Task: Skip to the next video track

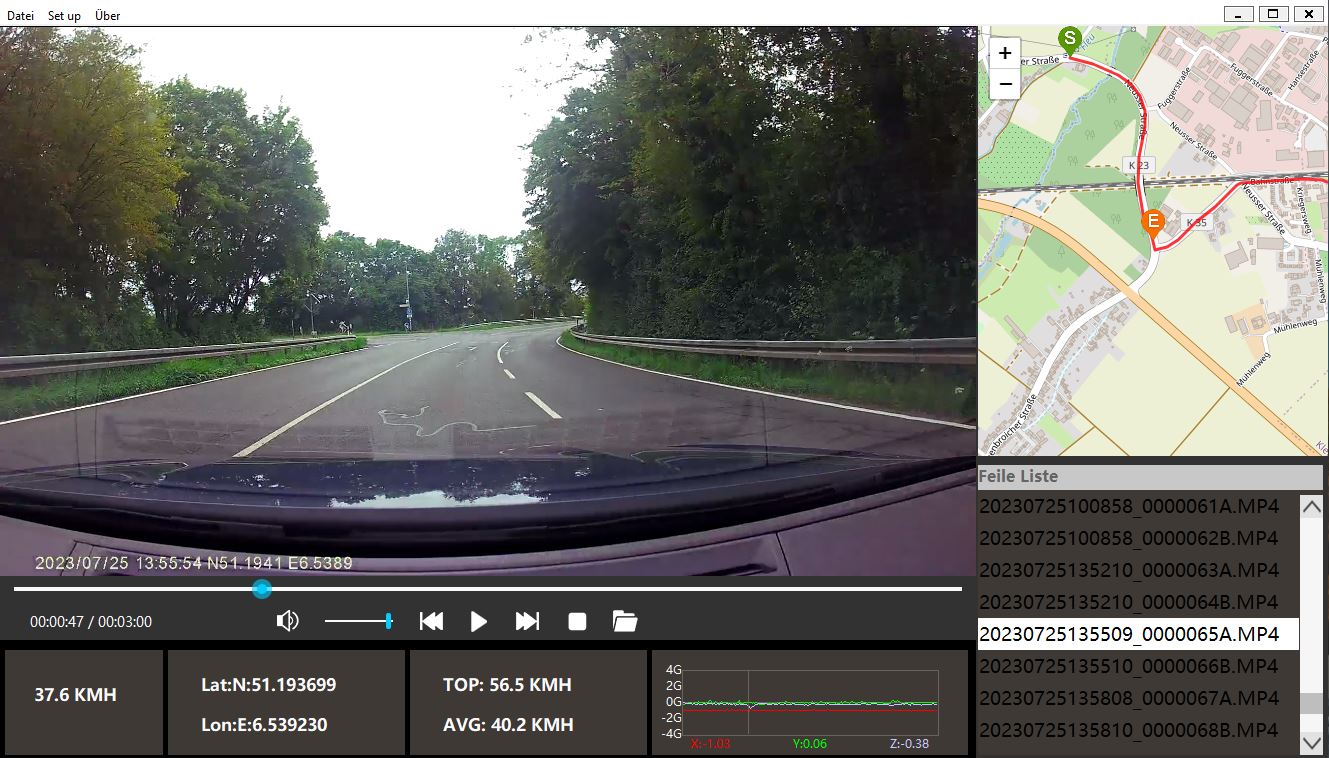Action: (527, 622)
